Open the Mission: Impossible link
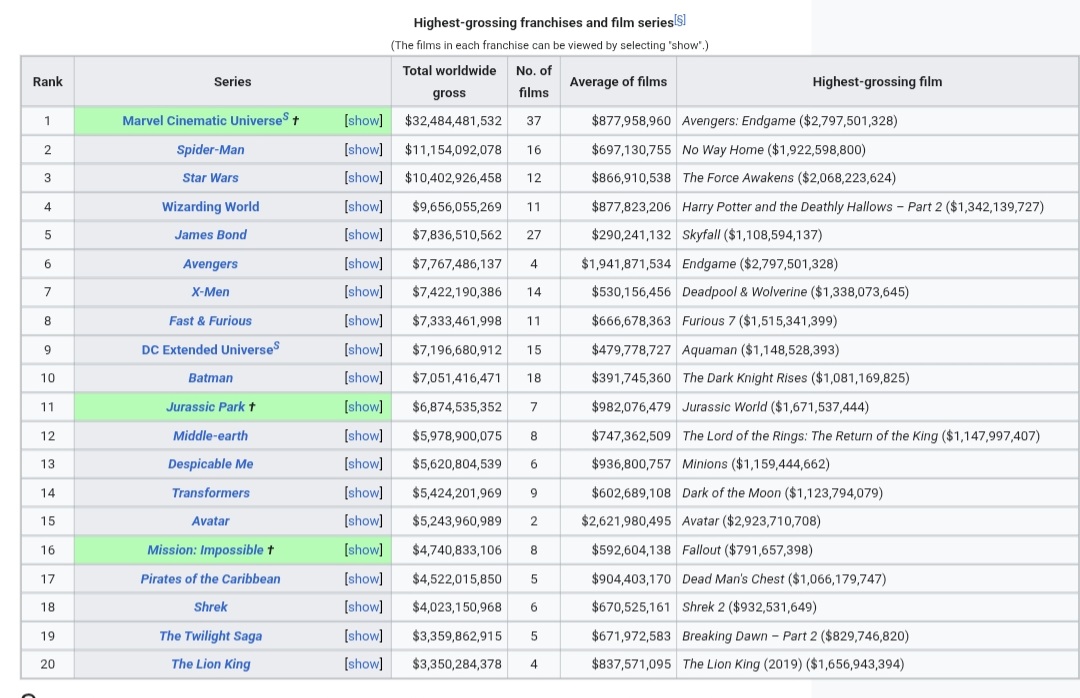 tap(205, 551)
